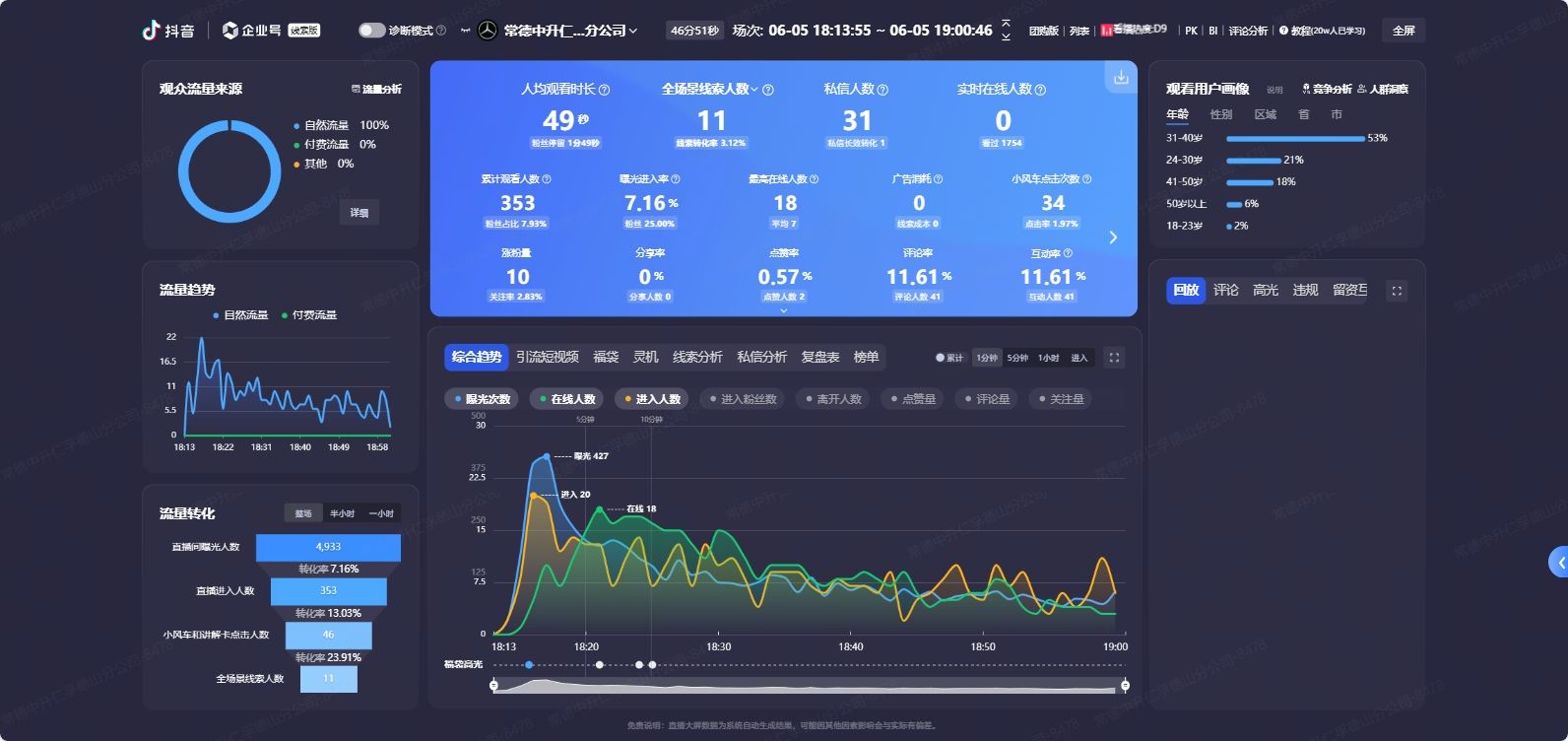Click the right handle of timeline range slider
Screen dimensions: 1568x741
tap(1125, 685)
